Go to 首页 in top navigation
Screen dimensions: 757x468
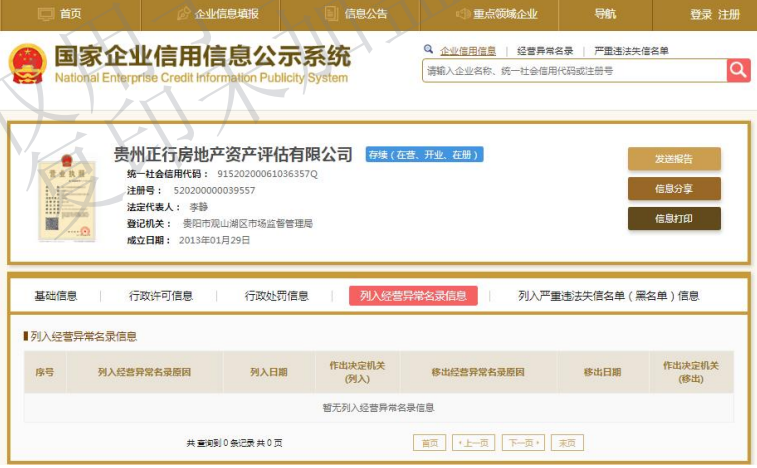point(60,14)
